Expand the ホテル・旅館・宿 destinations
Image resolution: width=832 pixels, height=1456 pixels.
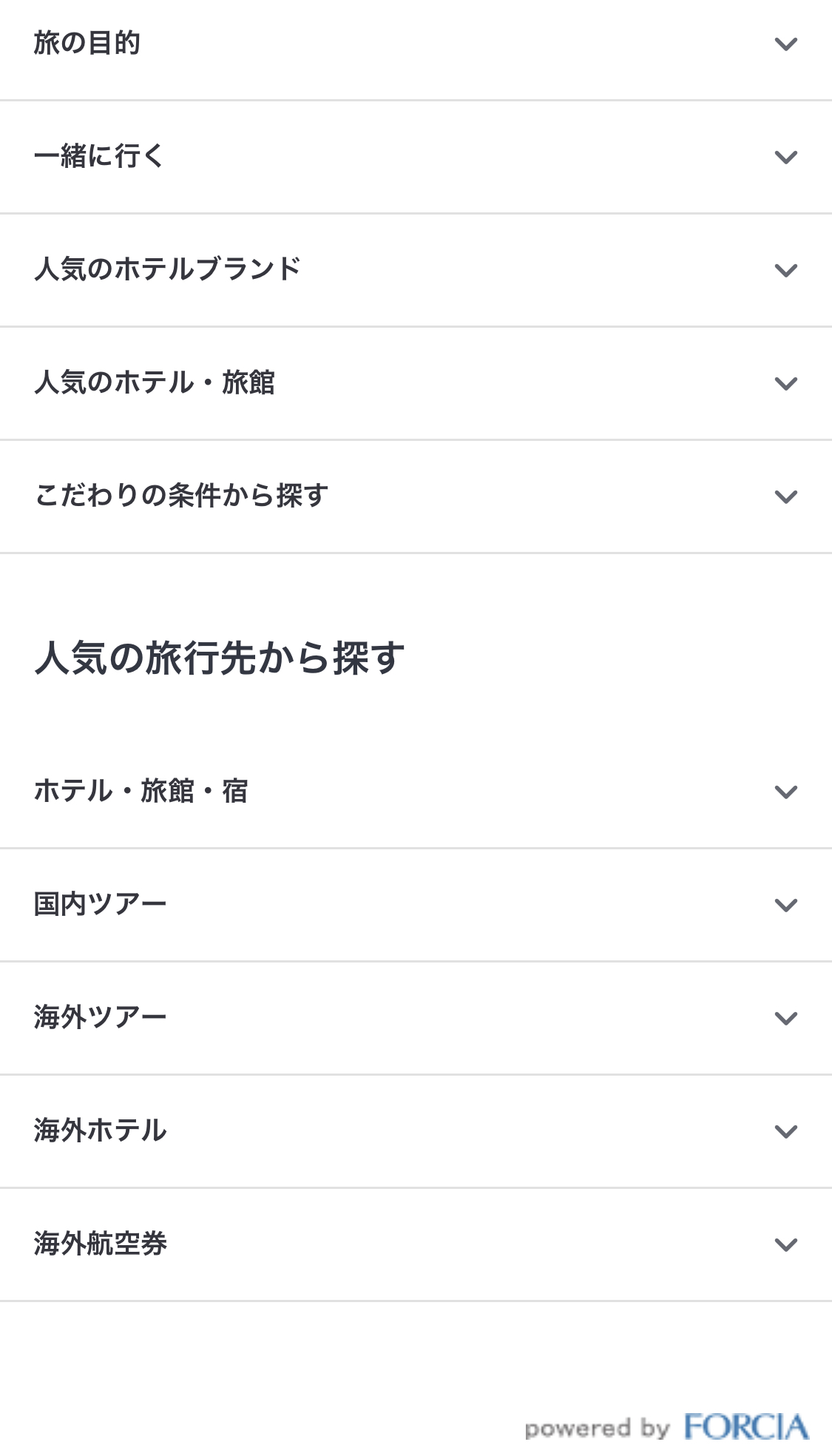pos(141,792)
